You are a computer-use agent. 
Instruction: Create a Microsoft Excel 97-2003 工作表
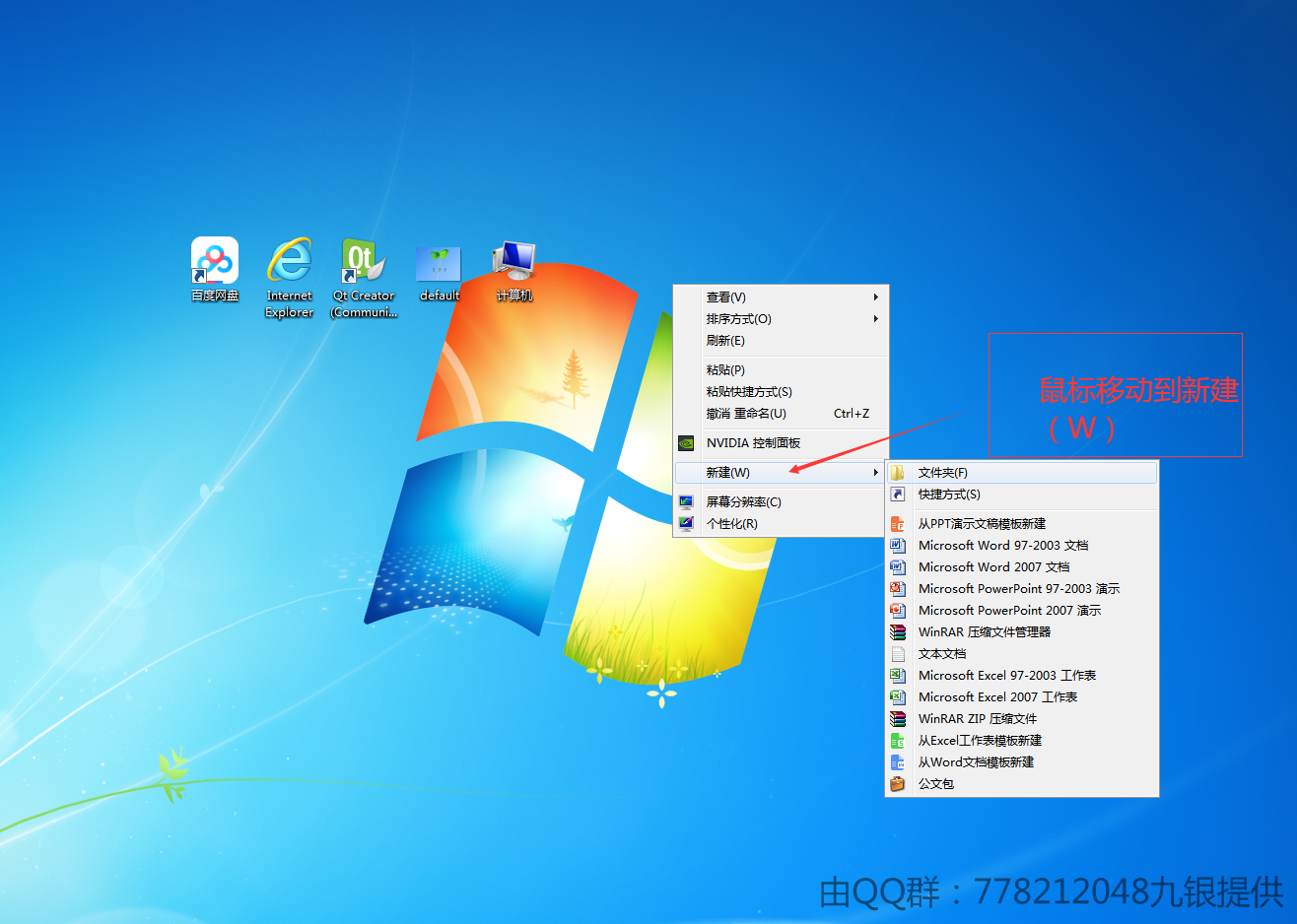[x=1022, y=676]
